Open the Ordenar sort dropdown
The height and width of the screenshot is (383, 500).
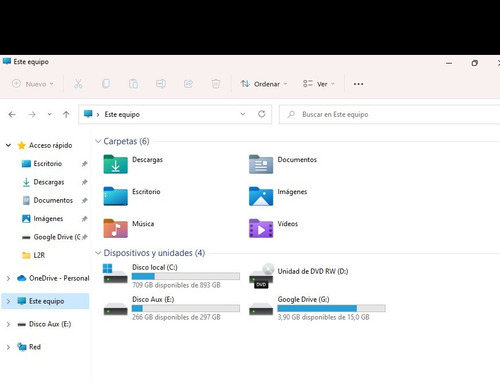tap(264, 84)
